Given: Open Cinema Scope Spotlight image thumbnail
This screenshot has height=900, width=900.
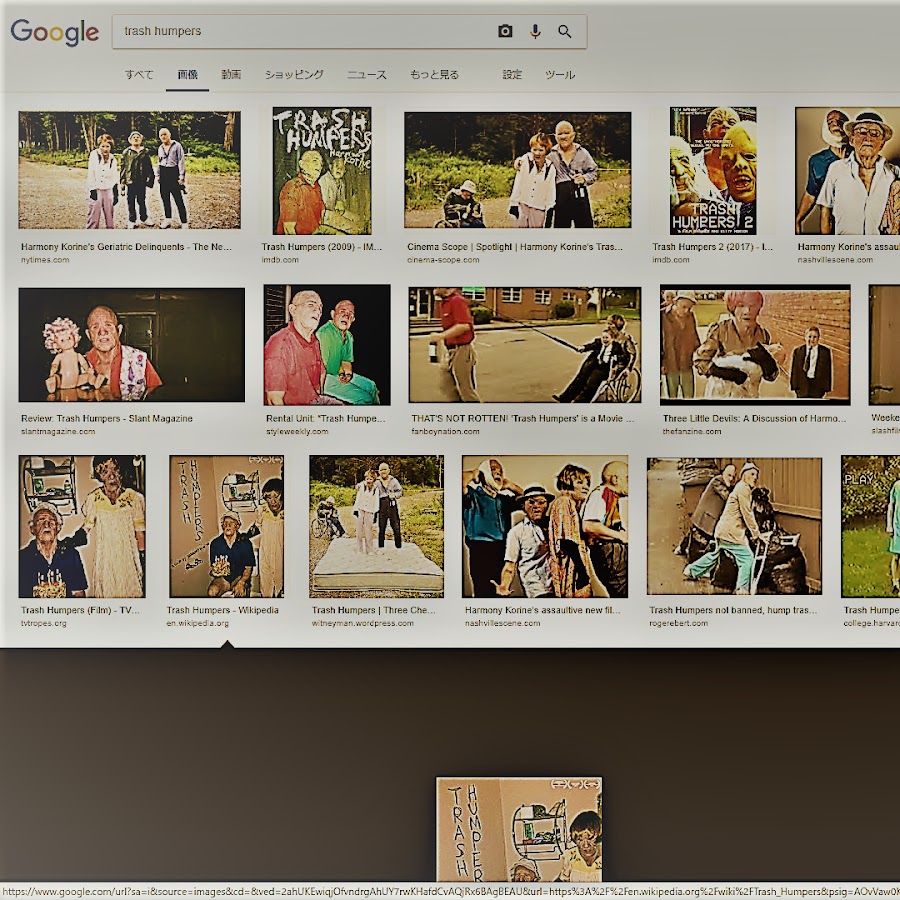Looking at the screenshot, I should coord(518,170).
